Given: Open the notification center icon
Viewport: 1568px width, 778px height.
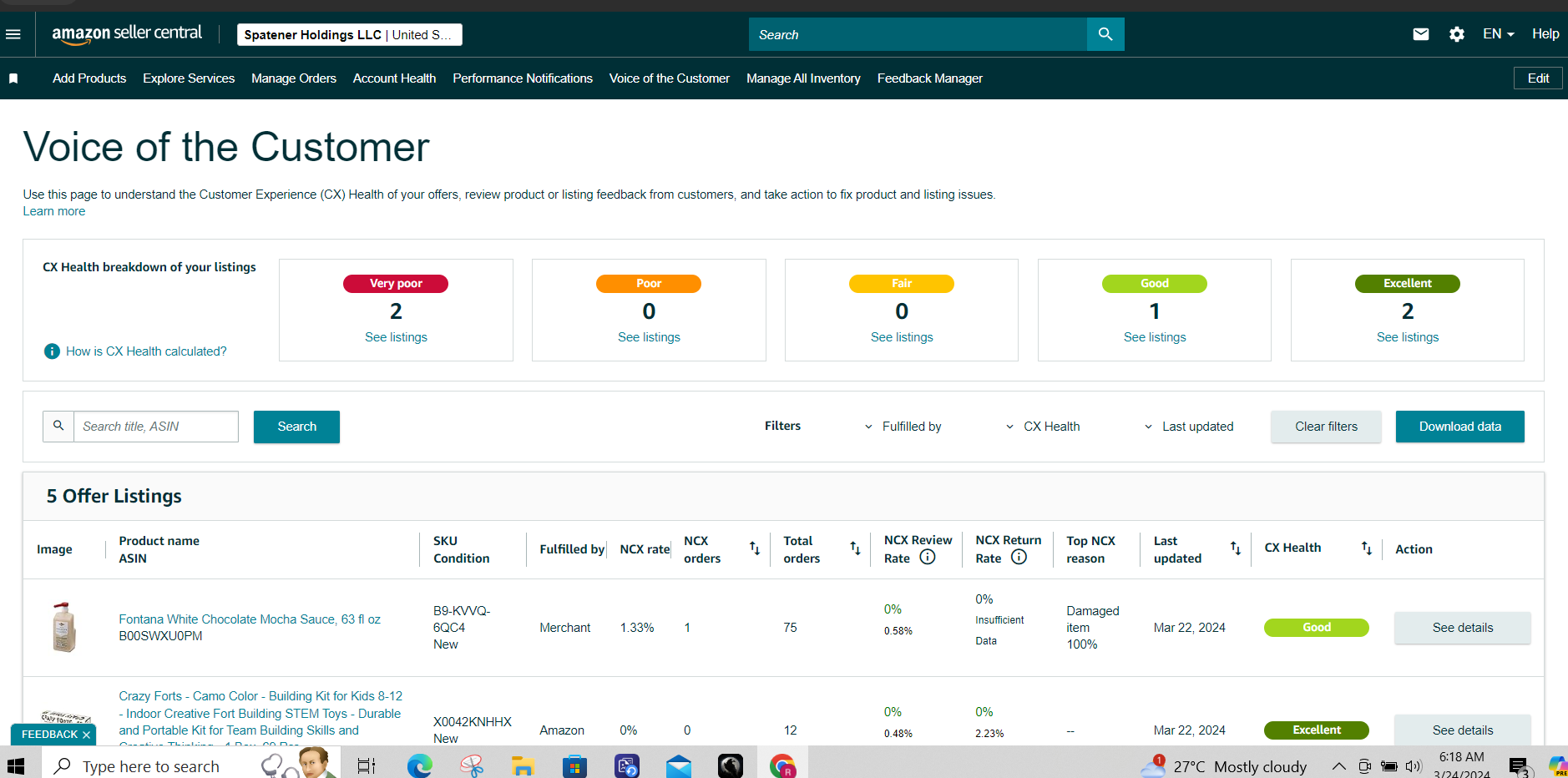Looking at the screenshot, I should click(x=1519, y=766).
